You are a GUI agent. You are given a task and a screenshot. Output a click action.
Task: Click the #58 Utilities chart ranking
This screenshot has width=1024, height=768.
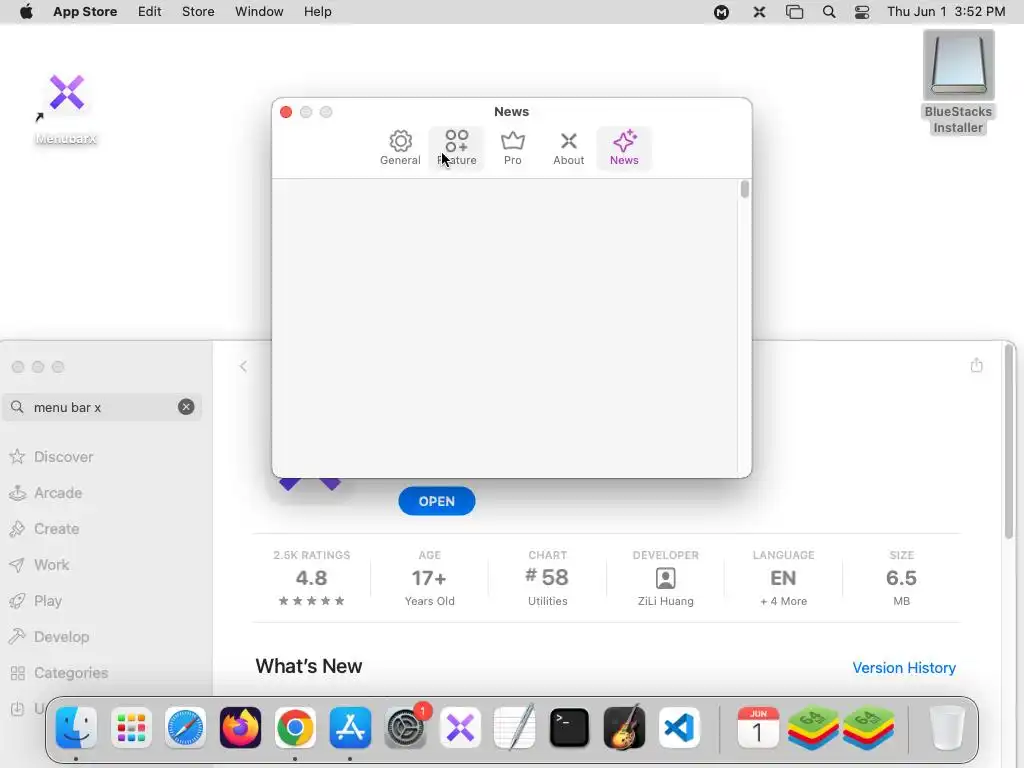[547, 578]
